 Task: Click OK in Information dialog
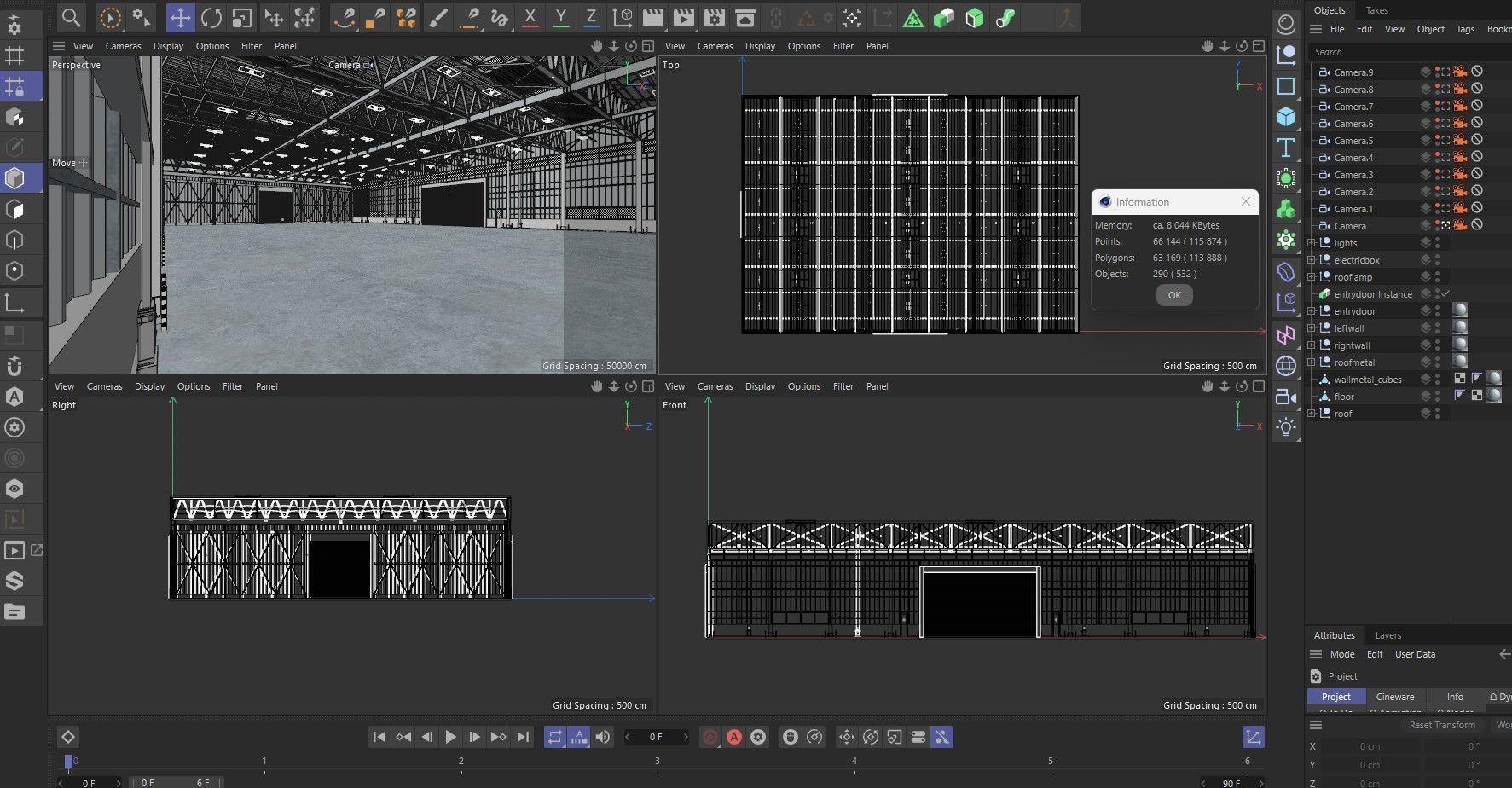1174,295
